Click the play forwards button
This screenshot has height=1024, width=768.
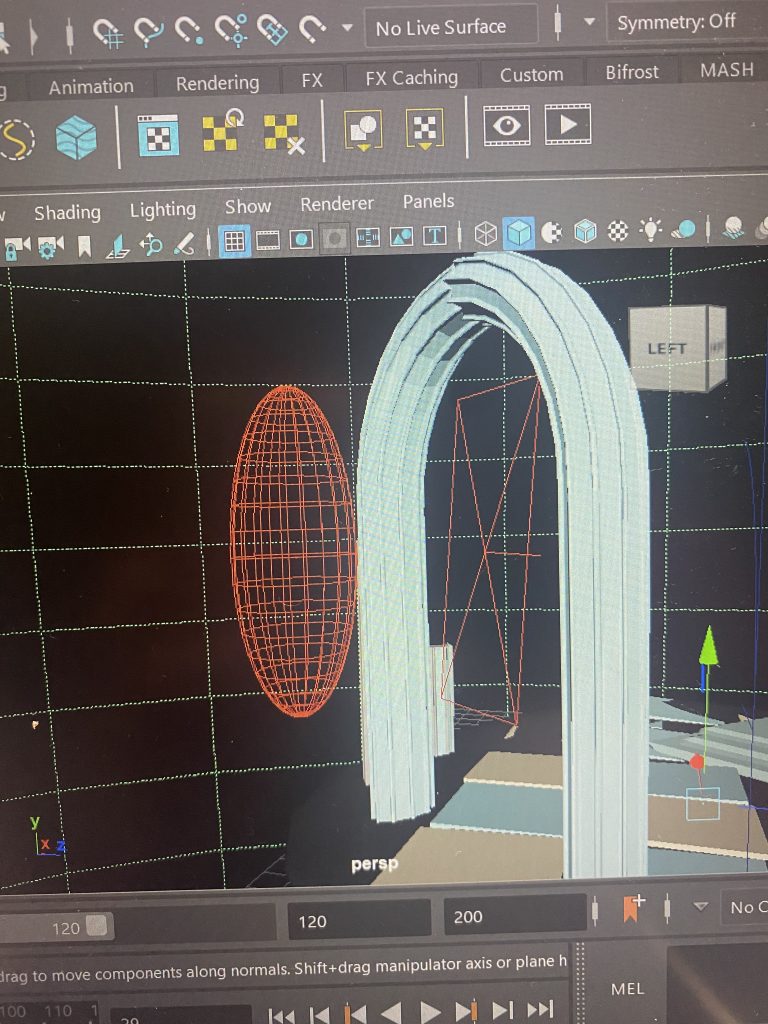430,1012
